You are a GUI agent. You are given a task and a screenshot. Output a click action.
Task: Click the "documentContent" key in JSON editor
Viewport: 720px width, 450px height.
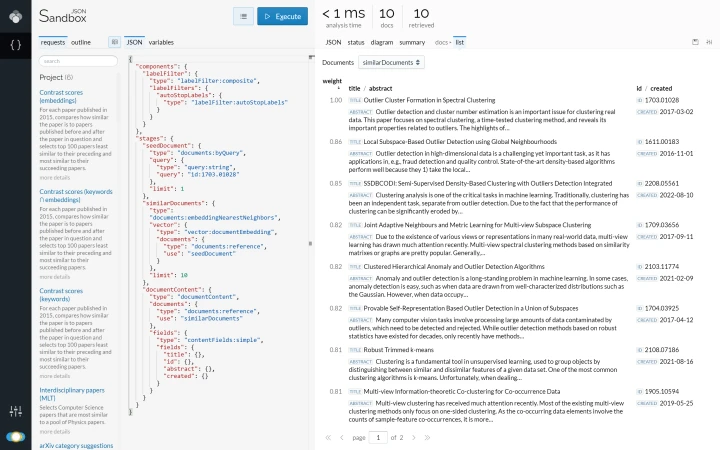coord(172,290)
